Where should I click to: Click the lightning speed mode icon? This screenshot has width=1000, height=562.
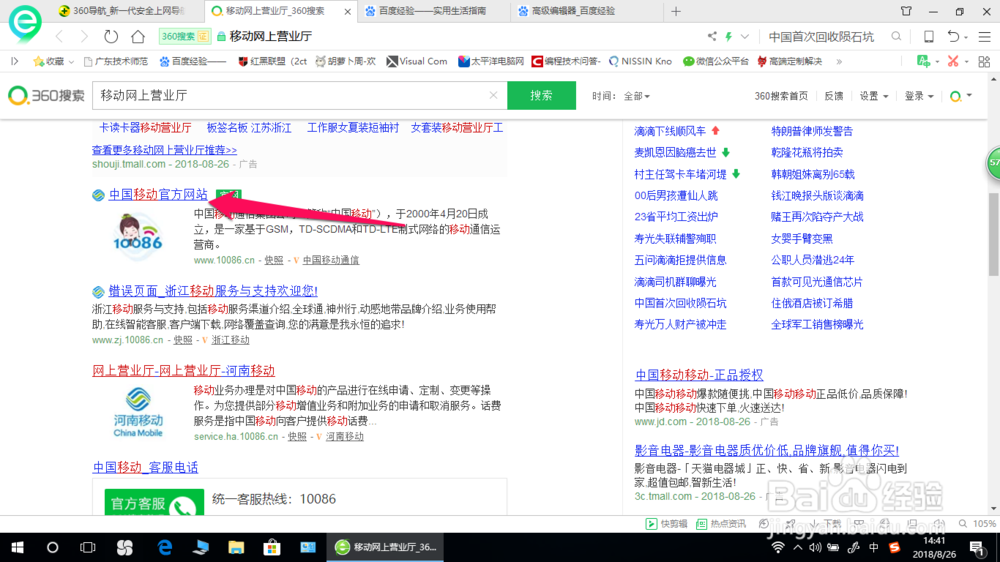pyautogui.click(x=728, y=36)
